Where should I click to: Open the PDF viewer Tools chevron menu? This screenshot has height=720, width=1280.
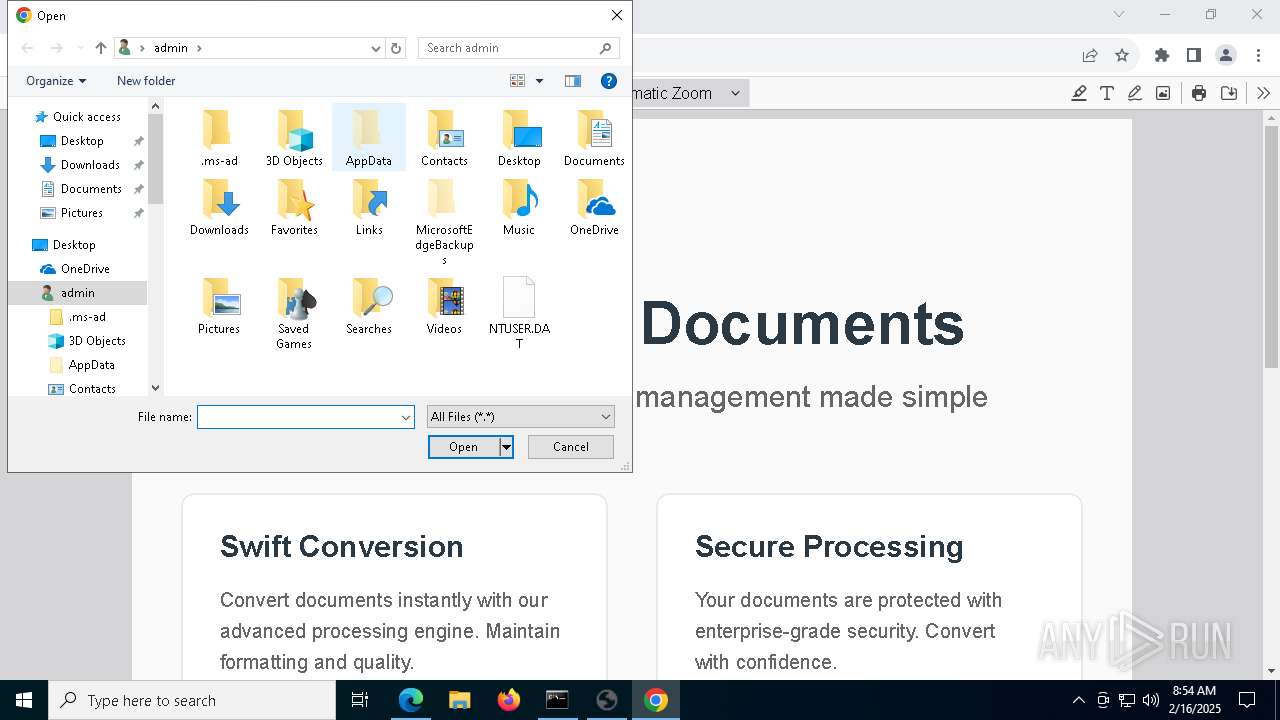[x=1263, y=93]
